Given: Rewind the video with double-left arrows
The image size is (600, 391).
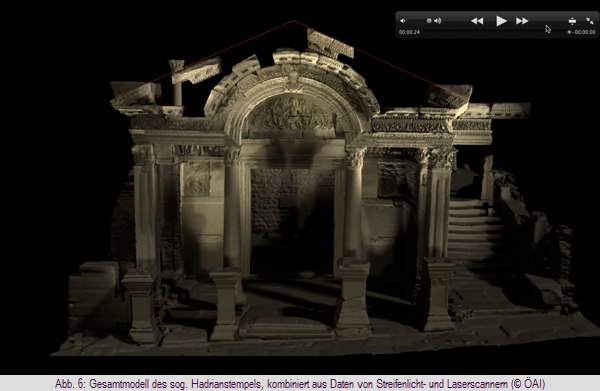Looking at the screenshot, I should tap(477, 21).
